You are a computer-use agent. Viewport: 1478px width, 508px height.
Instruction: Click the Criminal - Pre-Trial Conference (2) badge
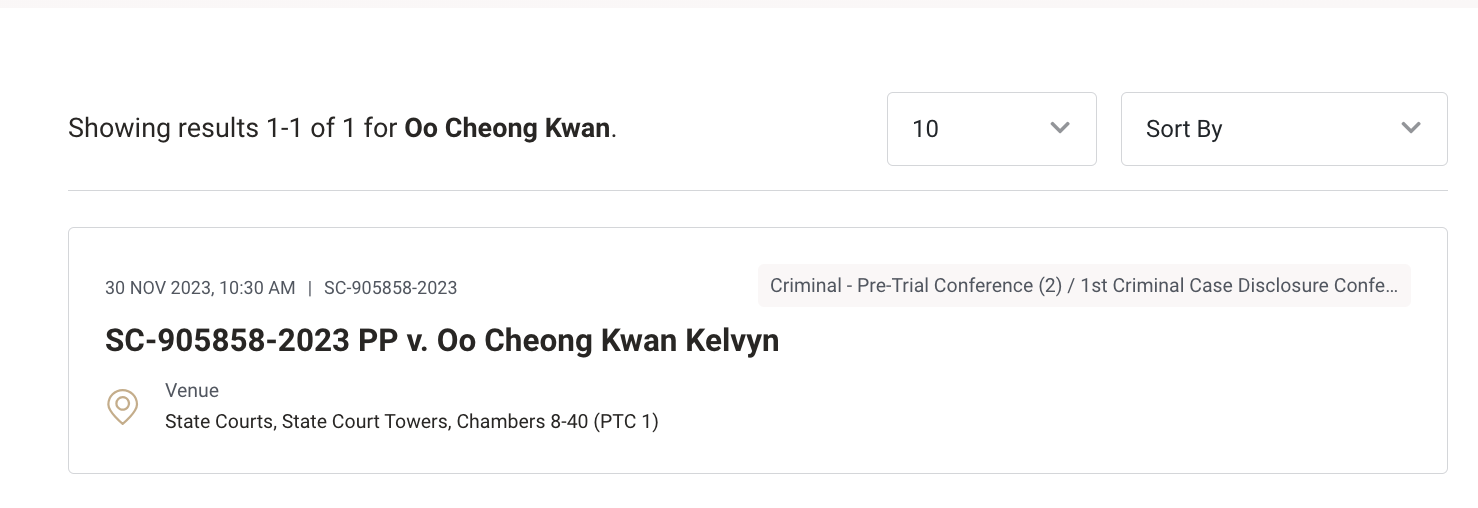916,285
